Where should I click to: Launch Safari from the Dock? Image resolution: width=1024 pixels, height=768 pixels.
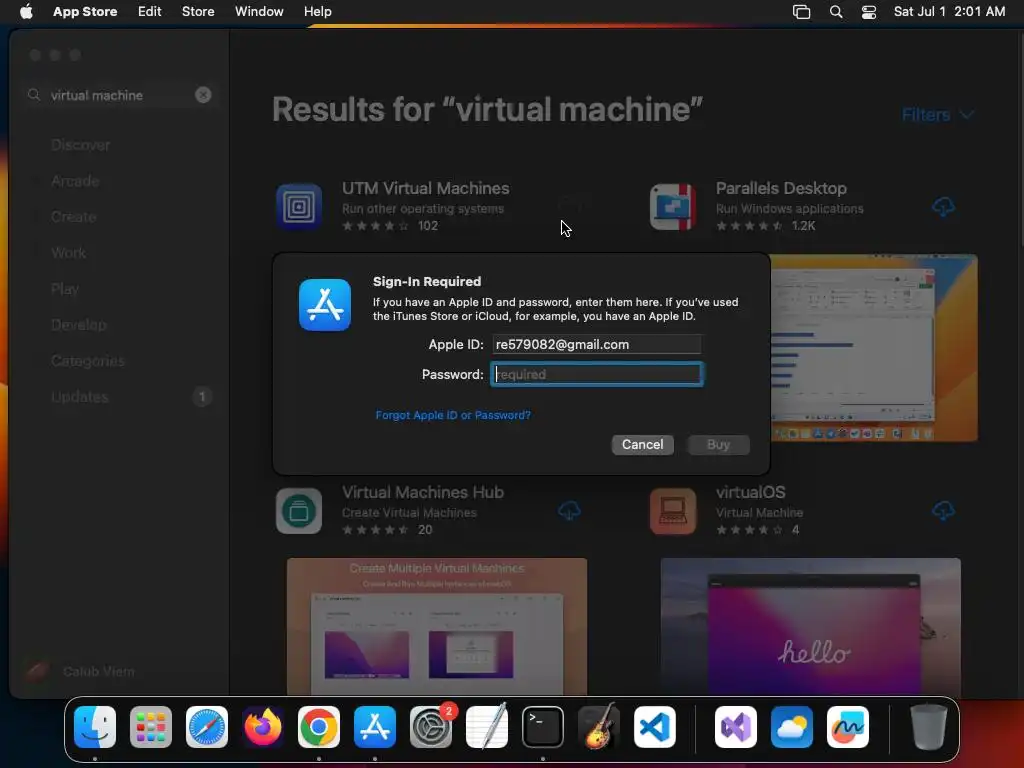point(207,727)
